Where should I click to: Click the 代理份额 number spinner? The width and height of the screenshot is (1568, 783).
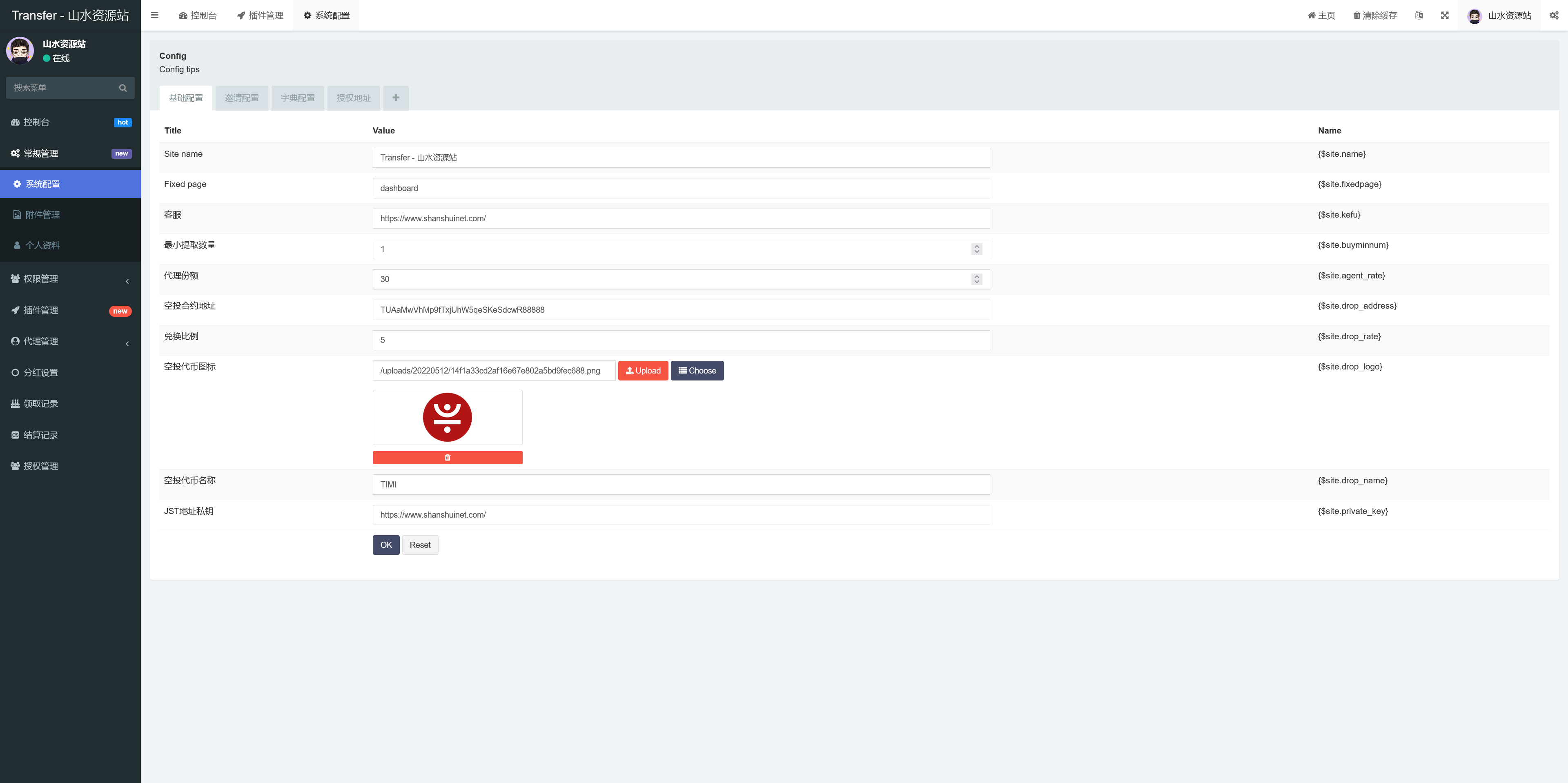977,279
